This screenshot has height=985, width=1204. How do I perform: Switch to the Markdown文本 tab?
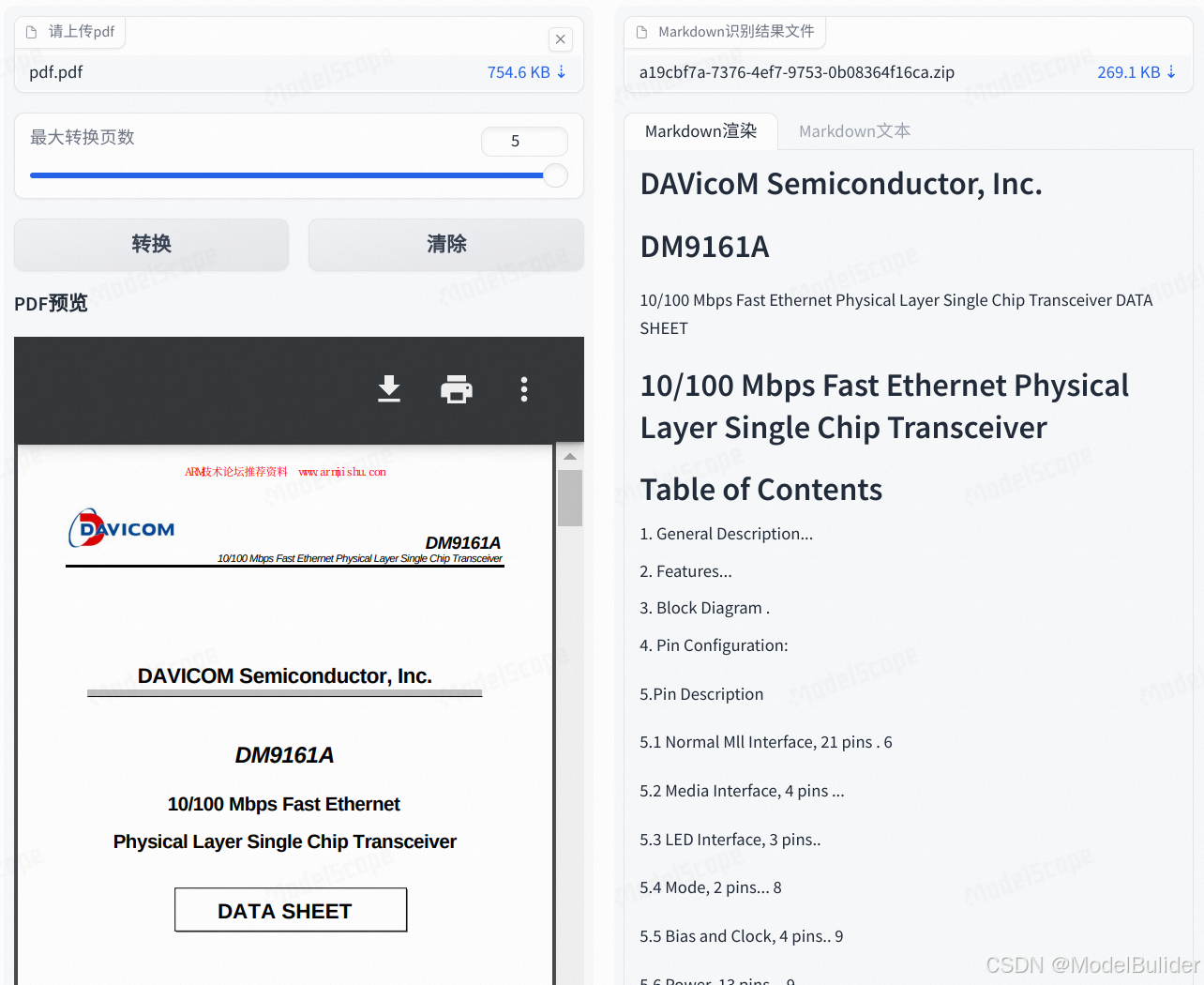854,131
